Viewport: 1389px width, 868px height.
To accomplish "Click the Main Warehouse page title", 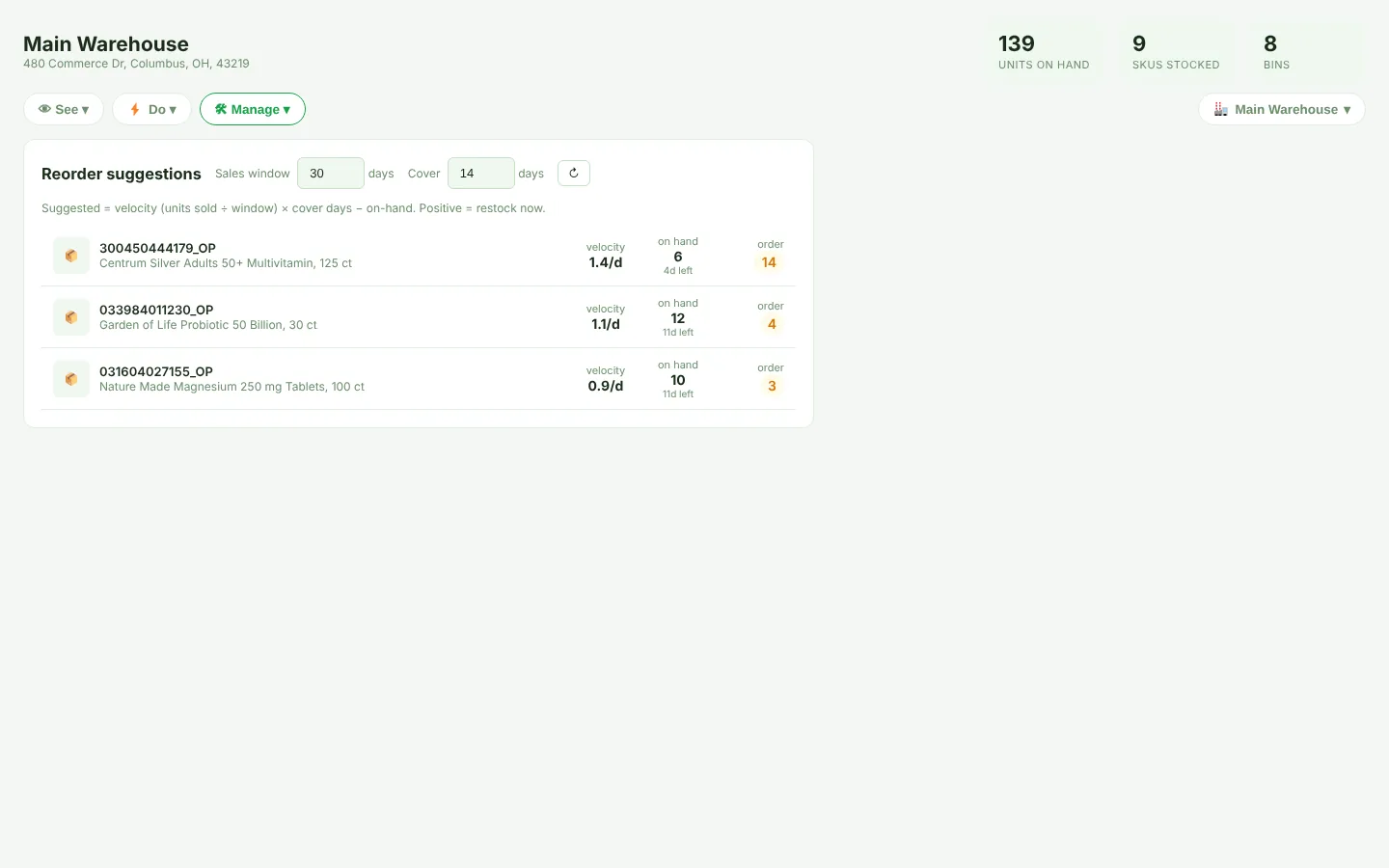I will (x=106, y=44).
